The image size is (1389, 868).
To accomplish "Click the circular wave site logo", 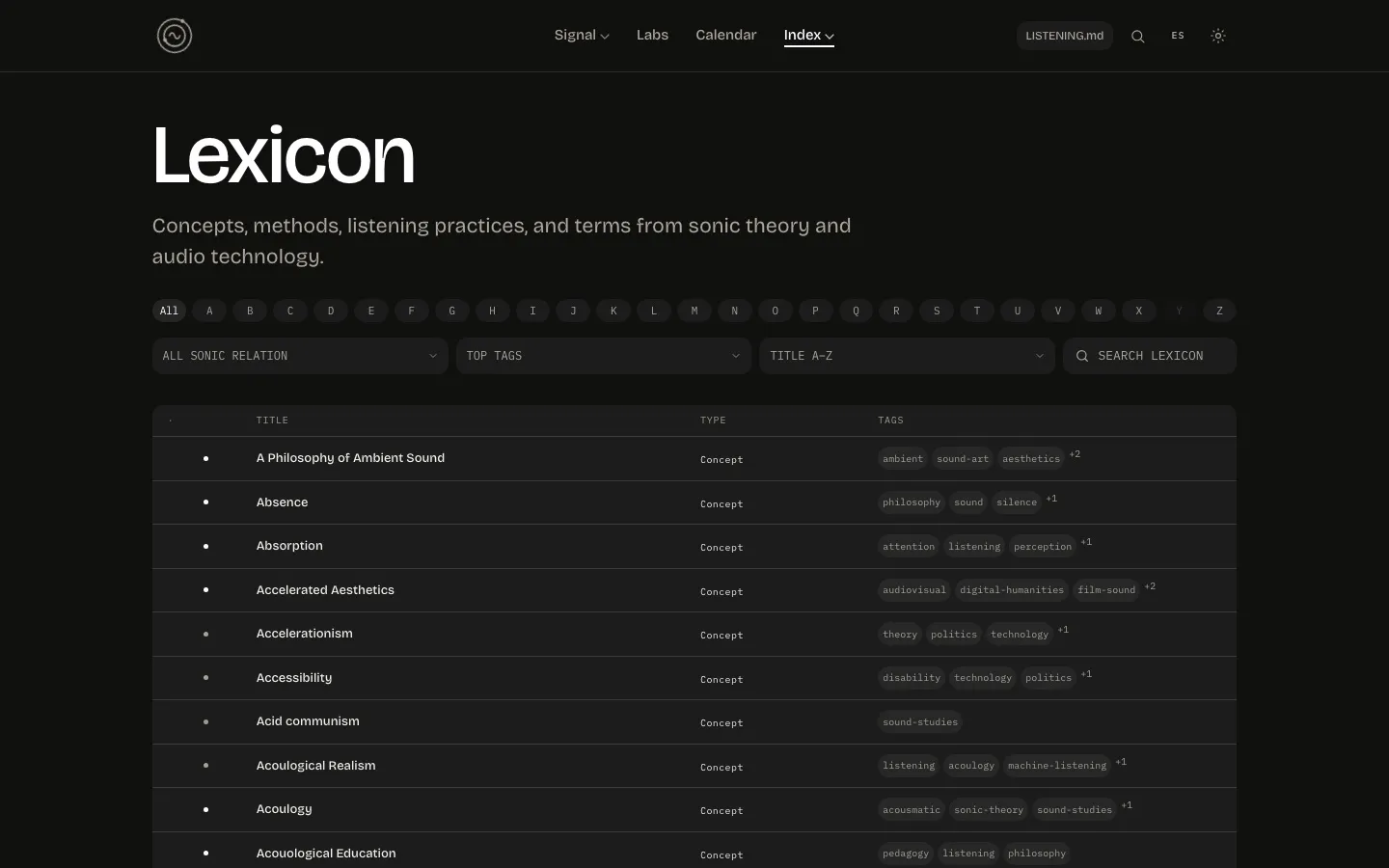I will pos(175,36).
